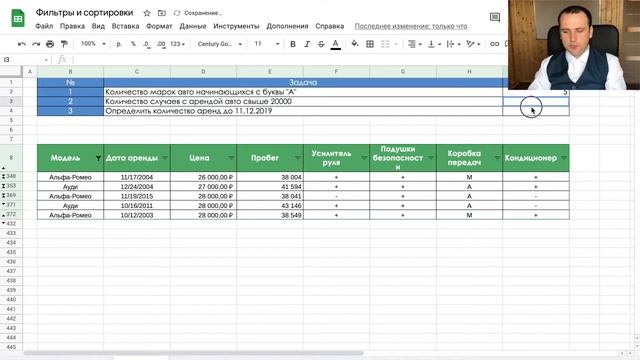Format as percent button
Screen dimensions: 640x360
[133, 44]
